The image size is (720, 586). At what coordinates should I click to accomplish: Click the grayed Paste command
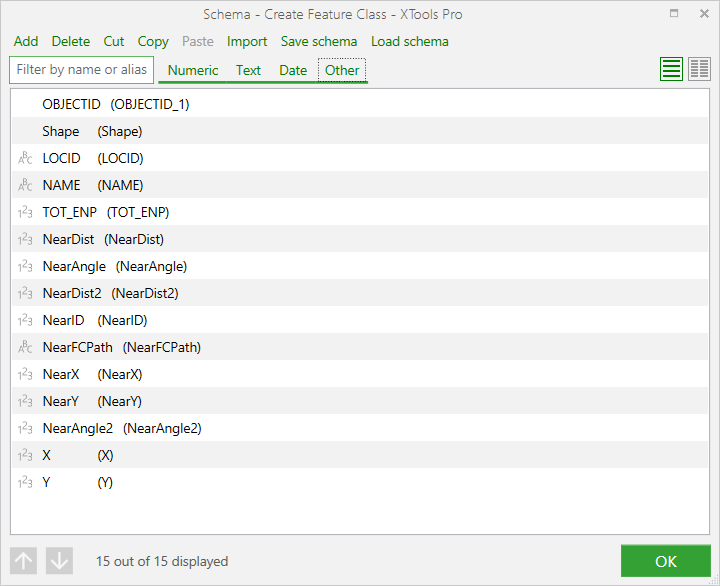pos(197,41)
